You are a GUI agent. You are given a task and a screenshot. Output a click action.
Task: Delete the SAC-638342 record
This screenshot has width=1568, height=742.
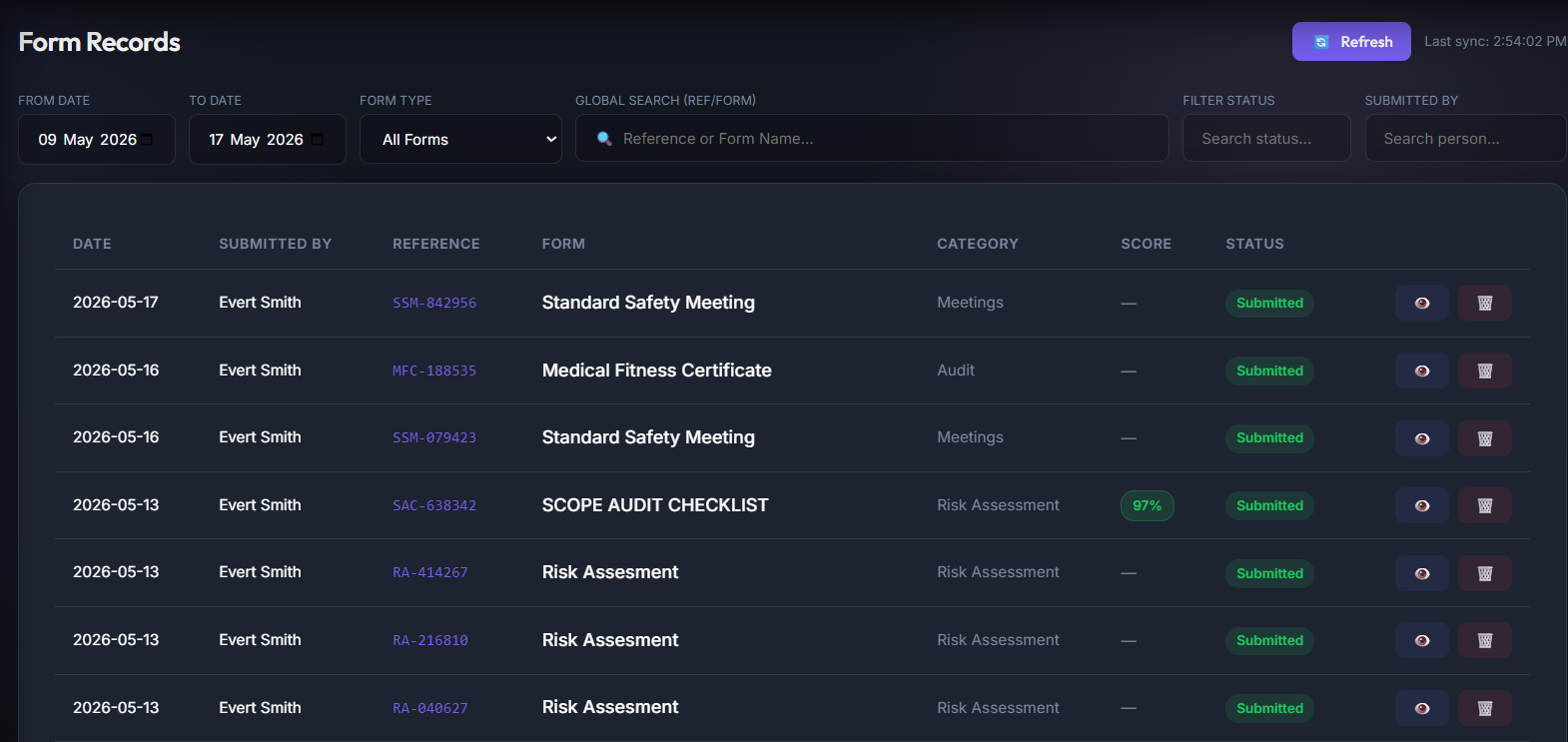[1485, 505]
